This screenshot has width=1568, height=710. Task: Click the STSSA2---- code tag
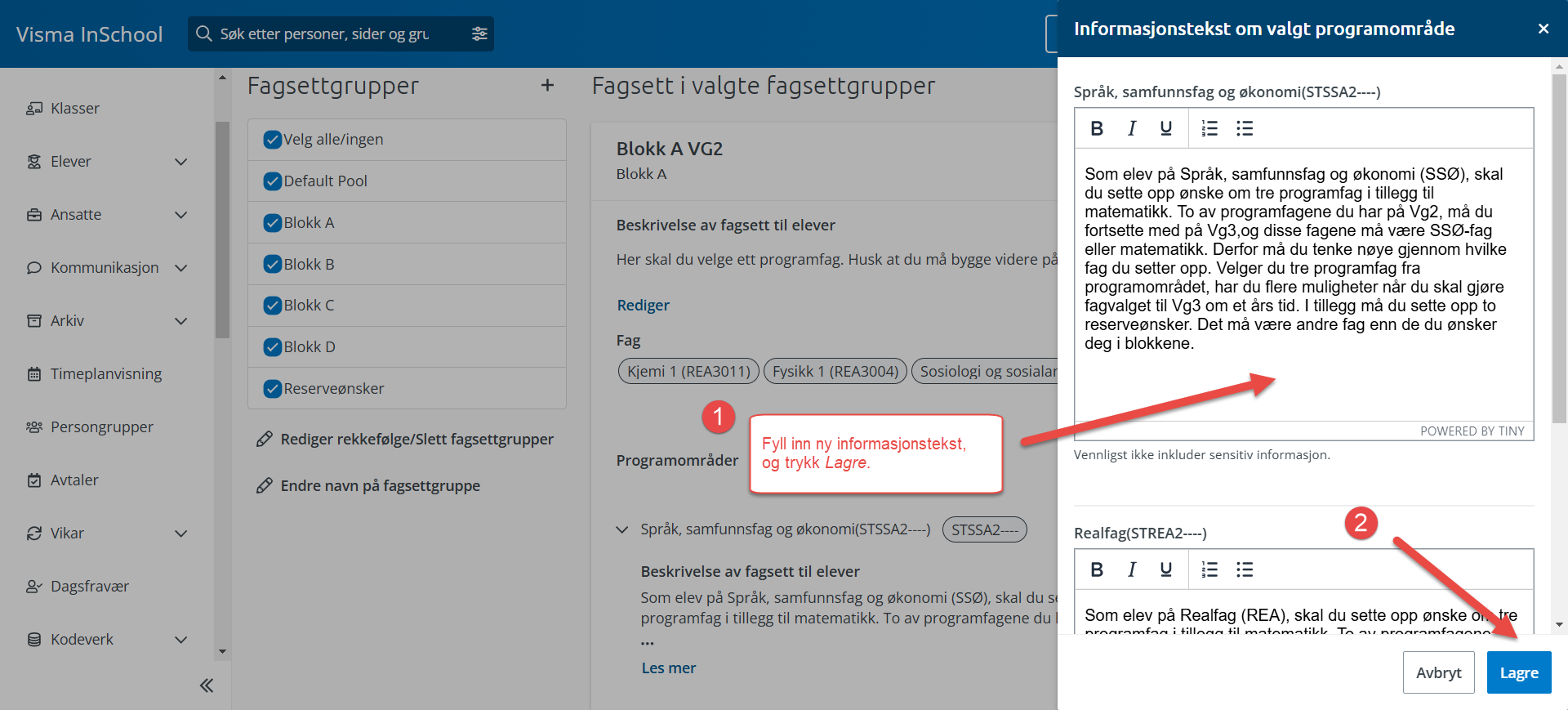(985, 529)
